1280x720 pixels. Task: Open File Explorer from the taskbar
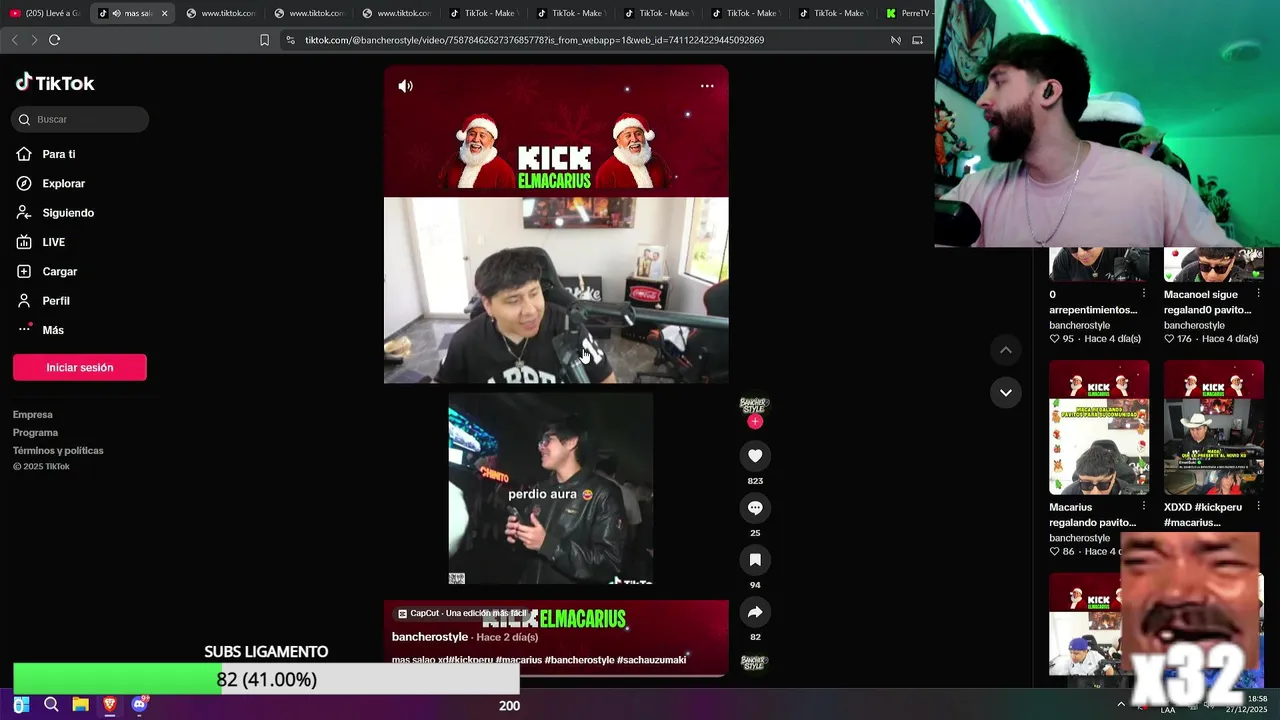point(80,705)
